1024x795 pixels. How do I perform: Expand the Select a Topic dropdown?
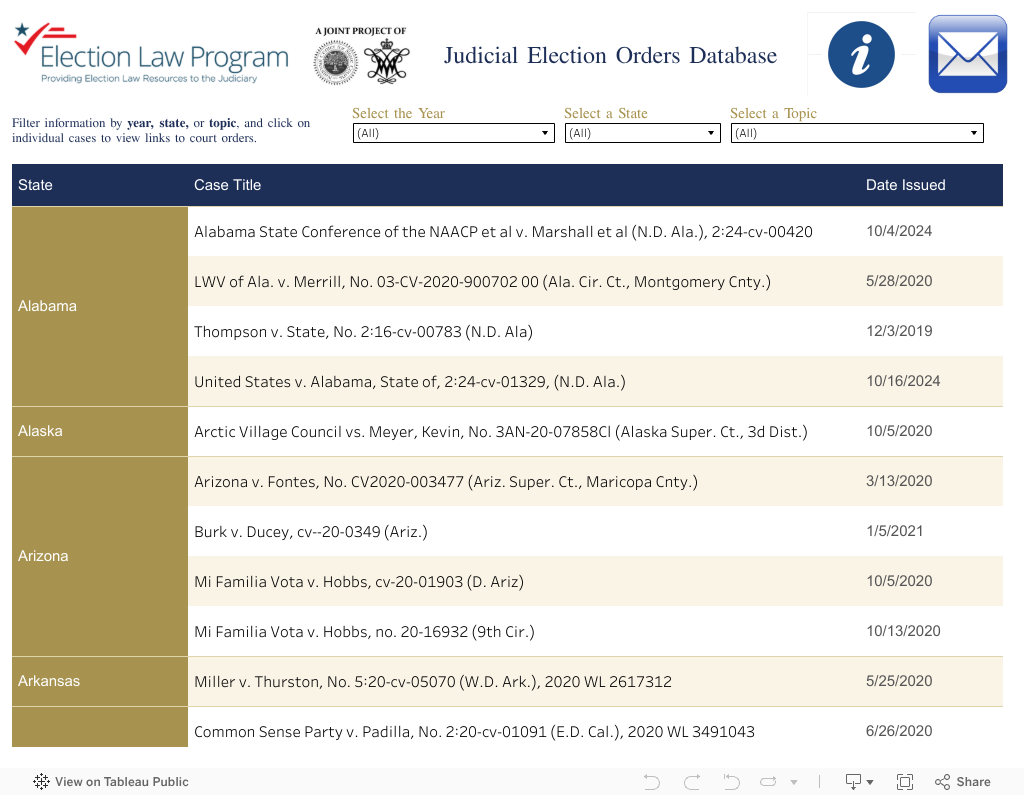point(857,133)
